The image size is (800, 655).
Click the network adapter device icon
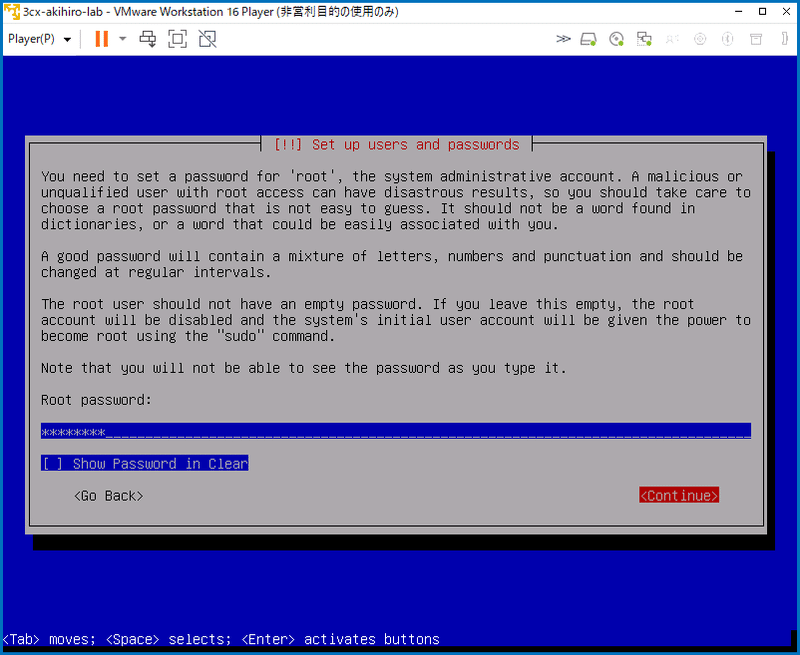click(x=644, y=39)
